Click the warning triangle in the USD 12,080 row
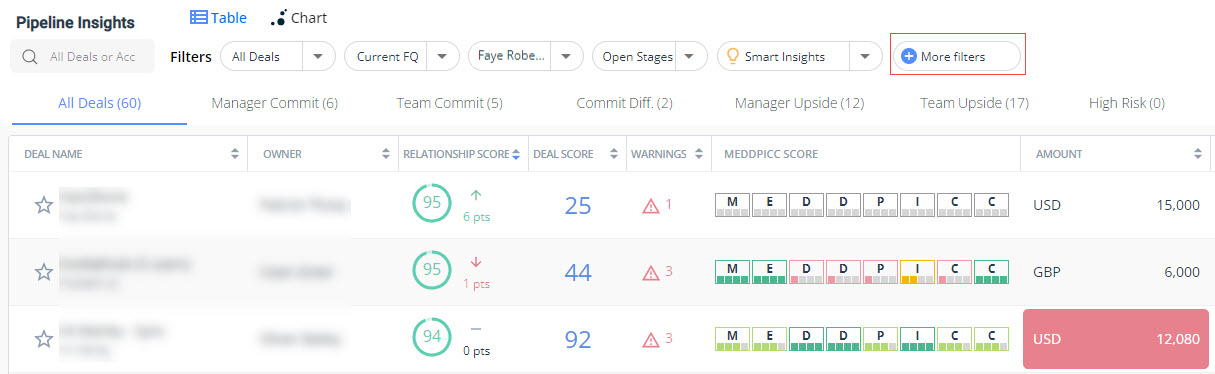 (651, 339)
